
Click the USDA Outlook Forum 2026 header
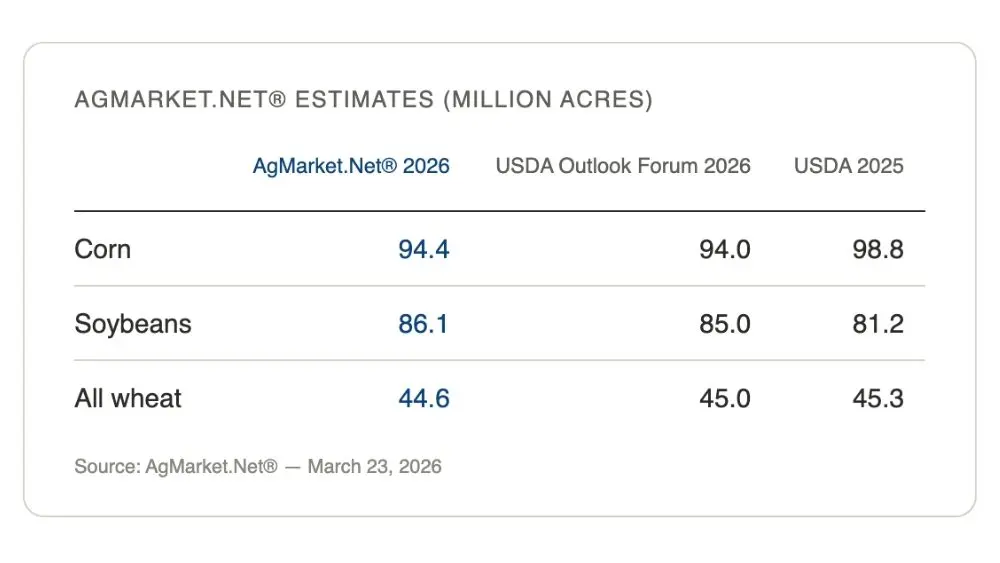click(x=623, y=166)
